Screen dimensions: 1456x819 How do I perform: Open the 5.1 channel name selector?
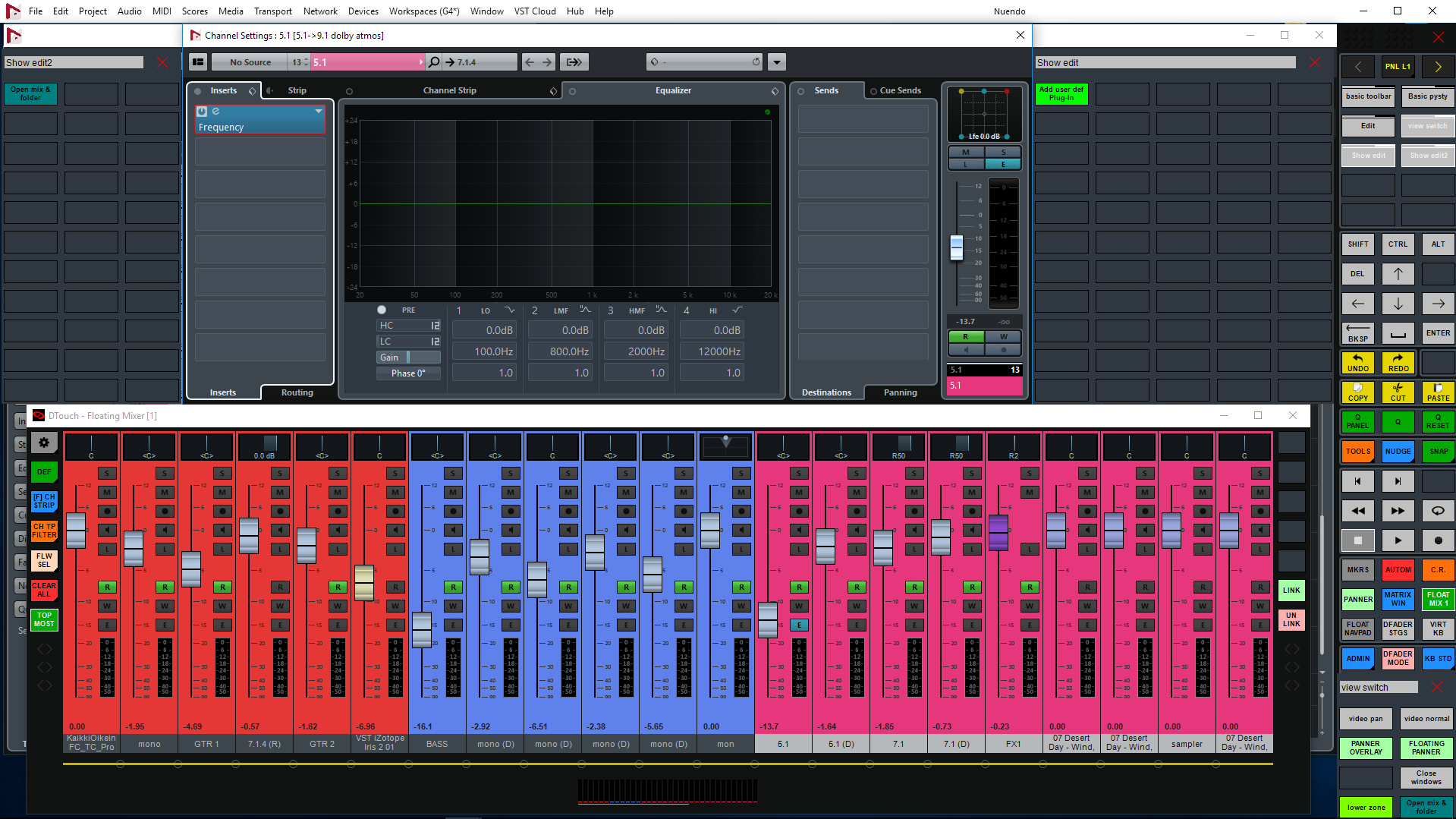pyautogui.click(x=368, y=62)
